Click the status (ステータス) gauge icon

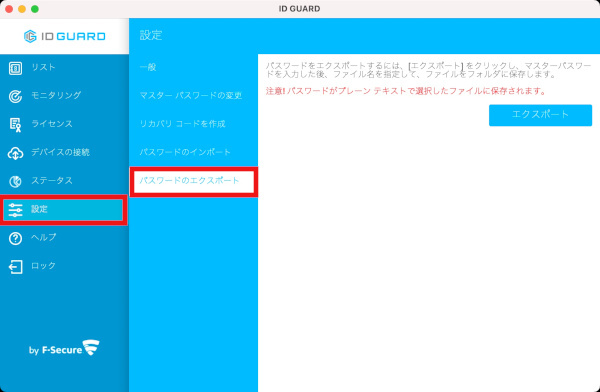[x=15, y=181]
